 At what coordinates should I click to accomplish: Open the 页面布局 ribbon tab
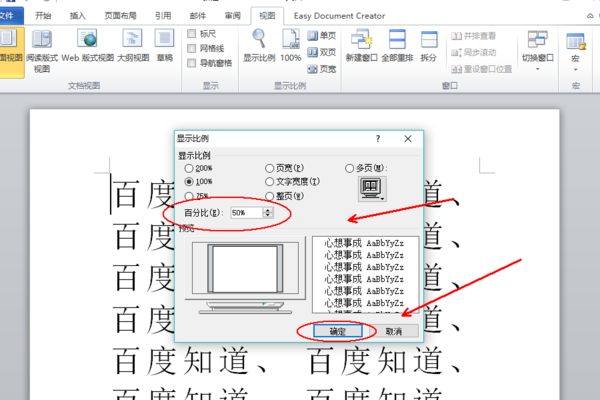click(120, 16)
